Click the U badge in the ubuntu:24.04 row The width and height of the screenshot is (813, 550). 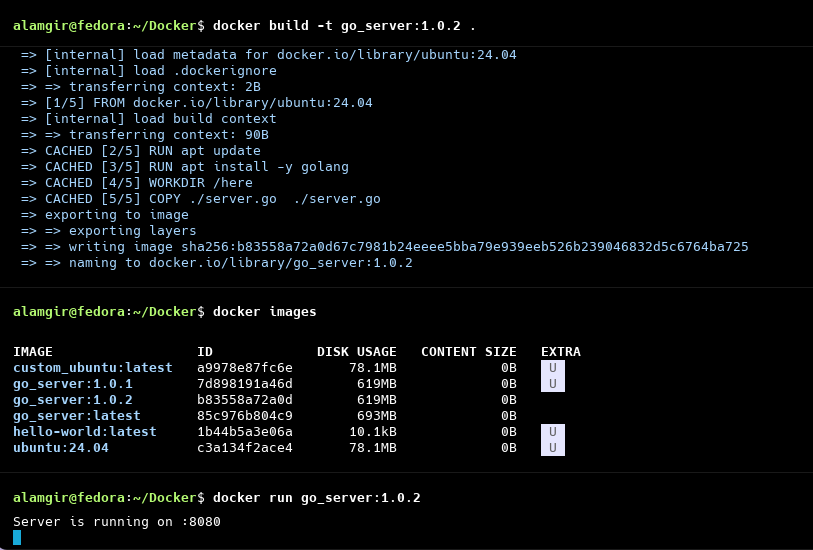[552, 448]
